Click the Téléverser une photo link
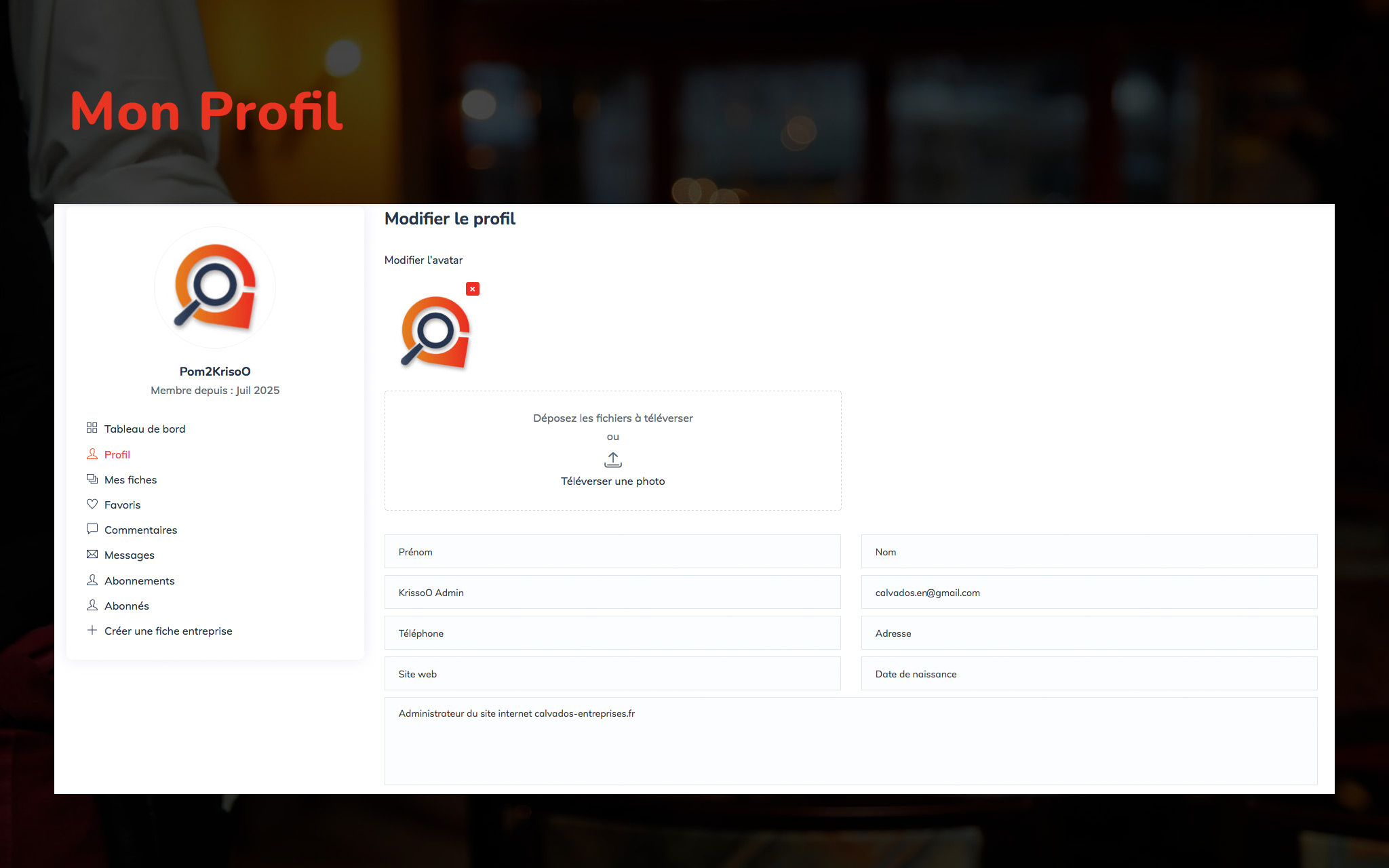Screen dimensions: 1389x868 point(612,481)
